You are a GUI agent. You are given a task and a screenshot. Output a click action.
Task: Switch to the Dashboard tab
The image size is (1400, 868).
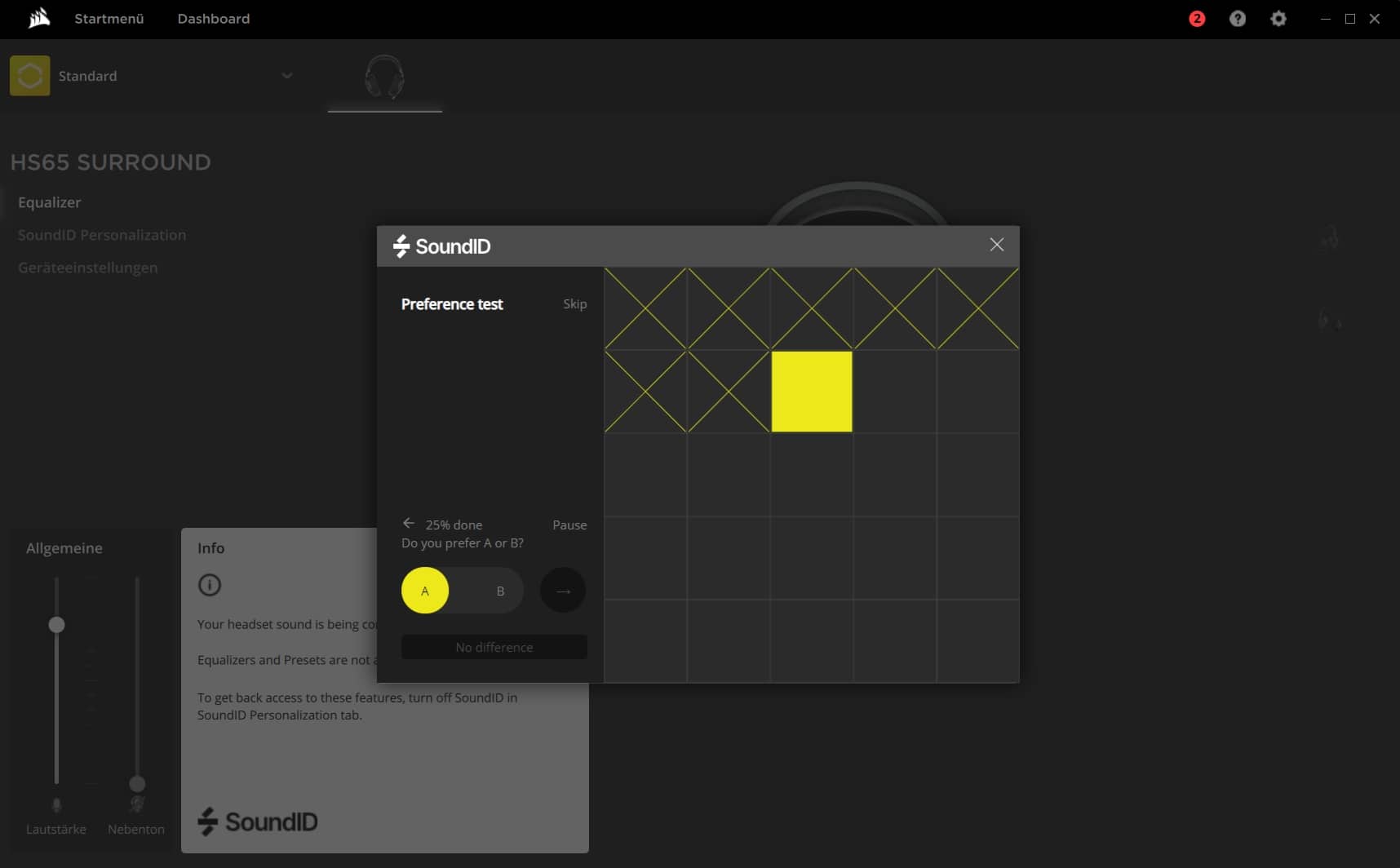214,19
